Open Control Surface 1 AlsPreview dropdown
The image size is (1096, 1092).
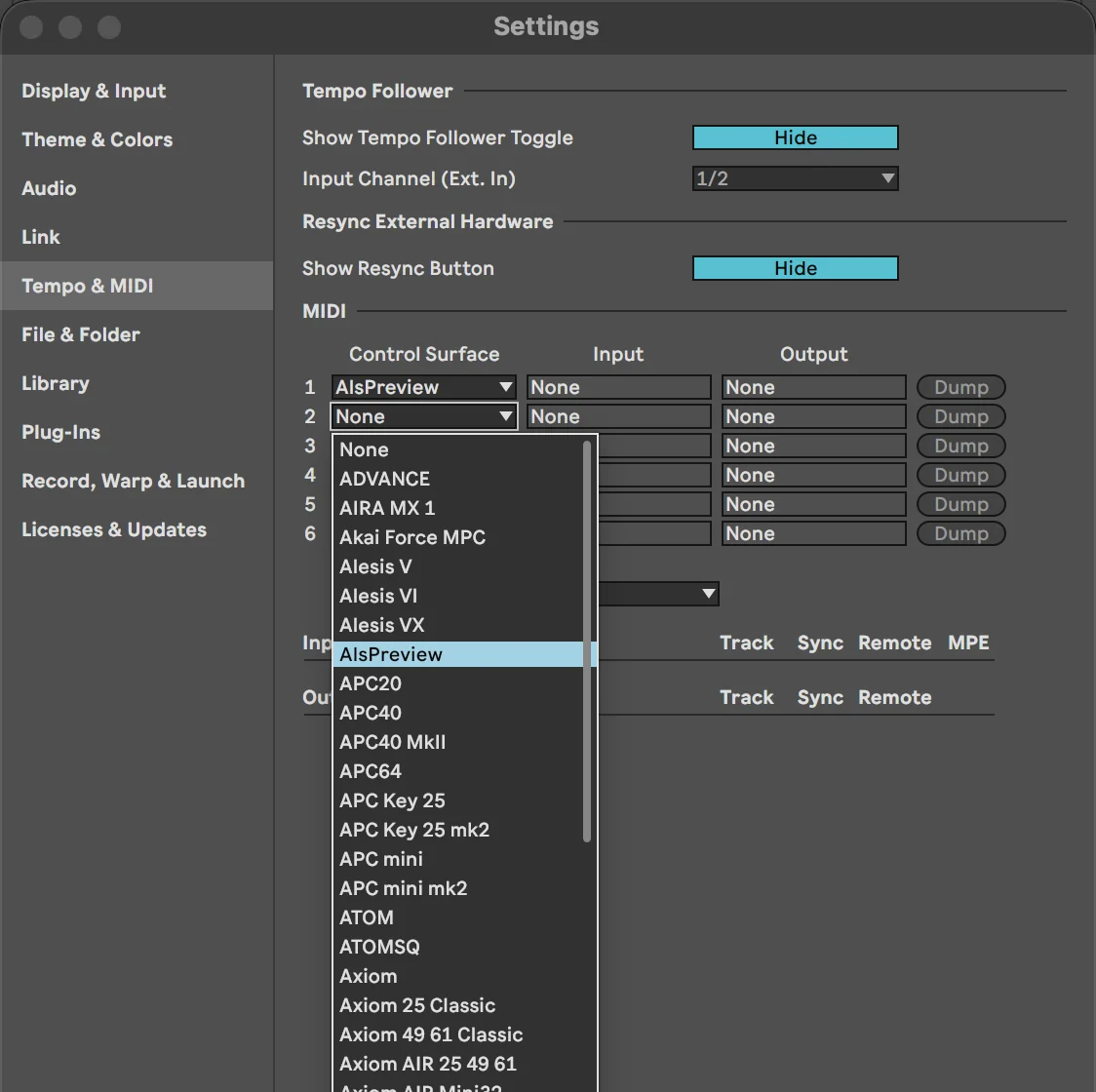(x=423, y=387)
